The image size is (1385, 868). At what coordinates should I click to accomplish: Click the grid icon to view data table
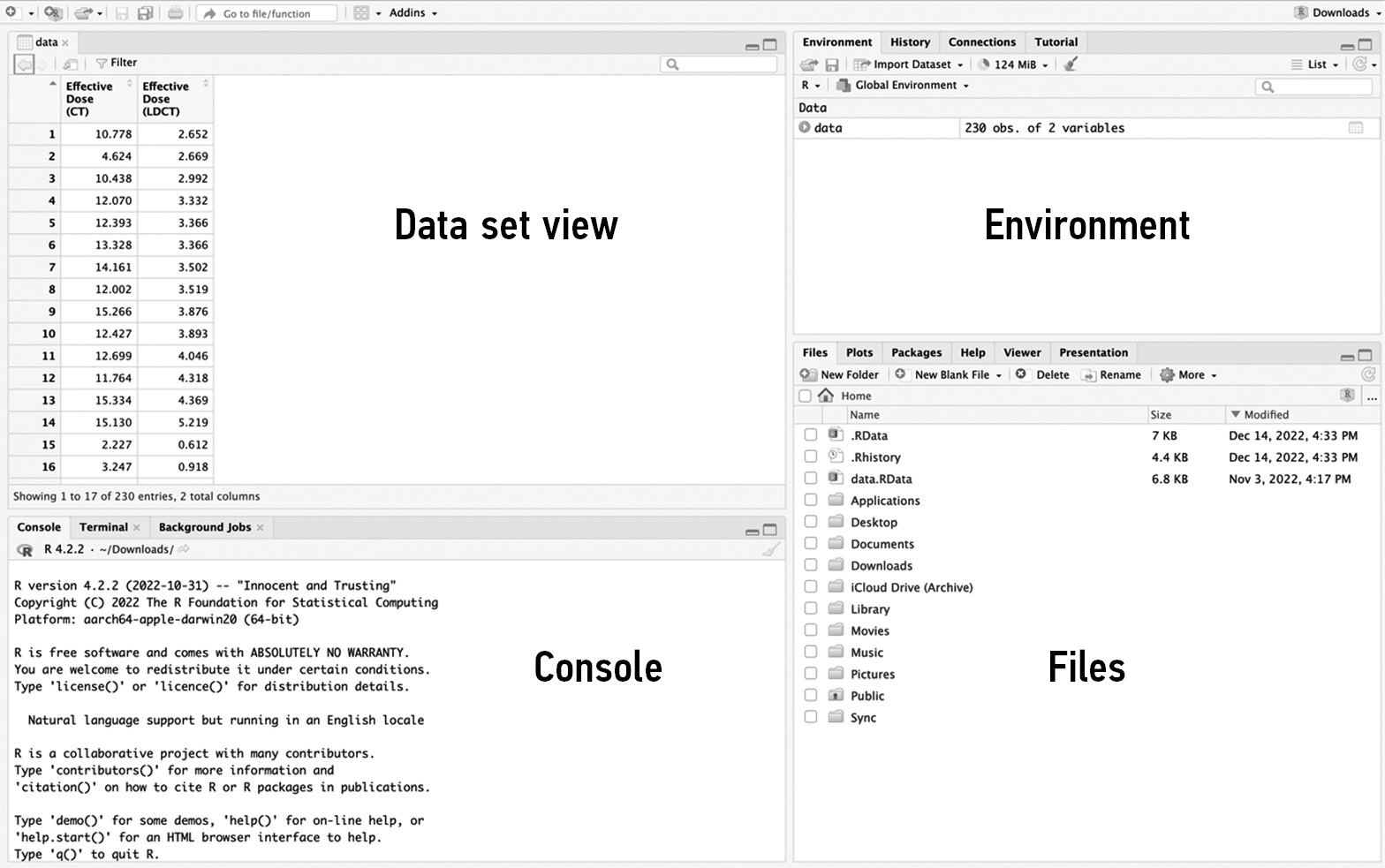point(1356,128)
